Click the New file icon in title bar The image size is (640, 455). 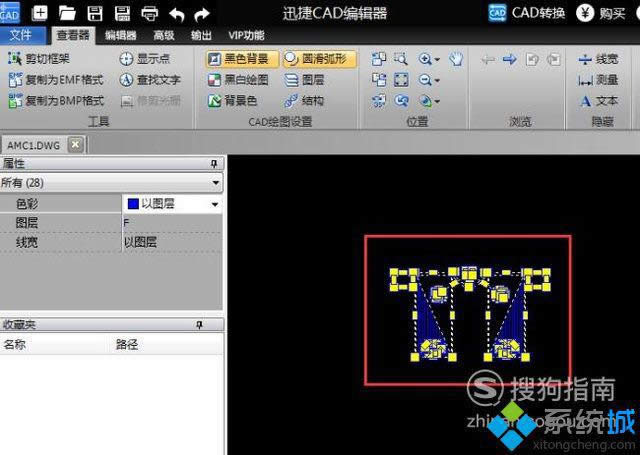pyautogui.click(x=40, y=13)
